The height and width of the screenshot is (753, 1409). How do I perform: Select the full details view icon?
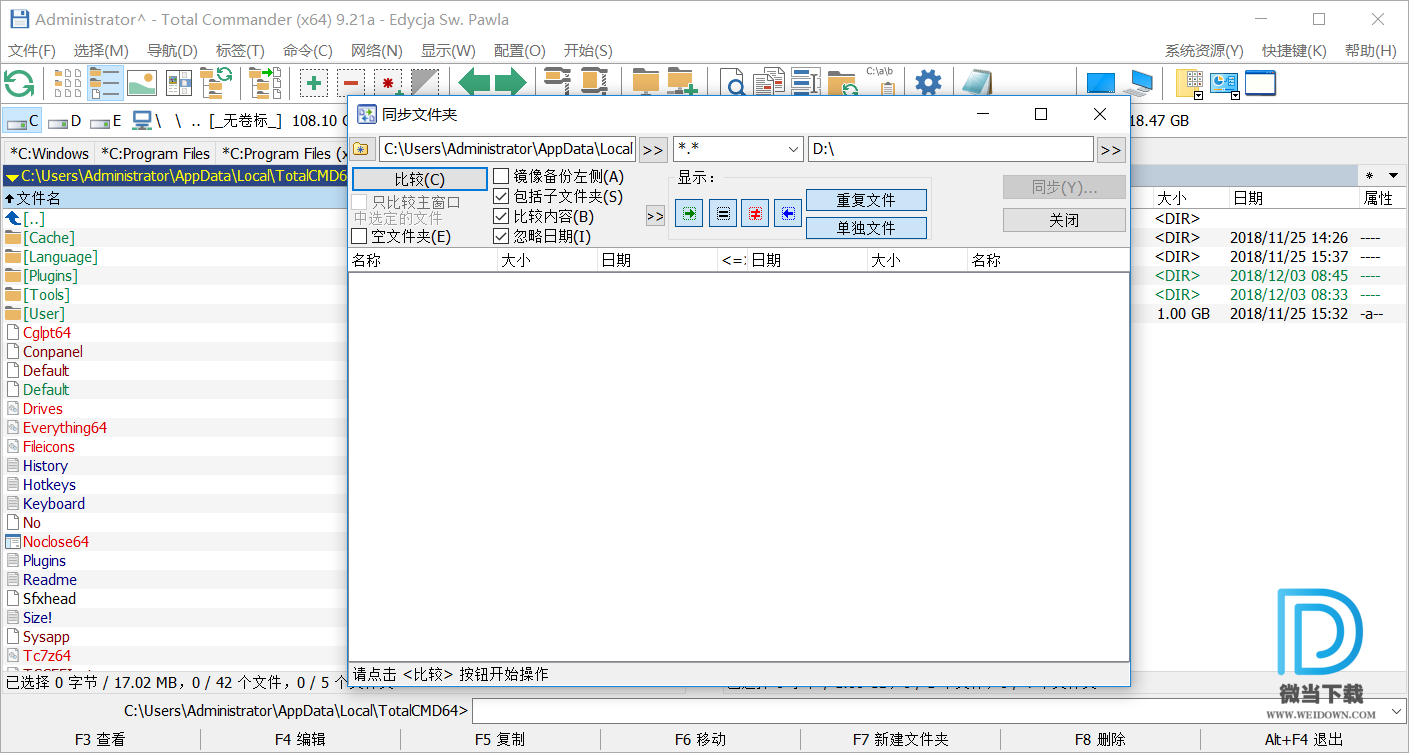pyautogui.click(x=105, y=83)
